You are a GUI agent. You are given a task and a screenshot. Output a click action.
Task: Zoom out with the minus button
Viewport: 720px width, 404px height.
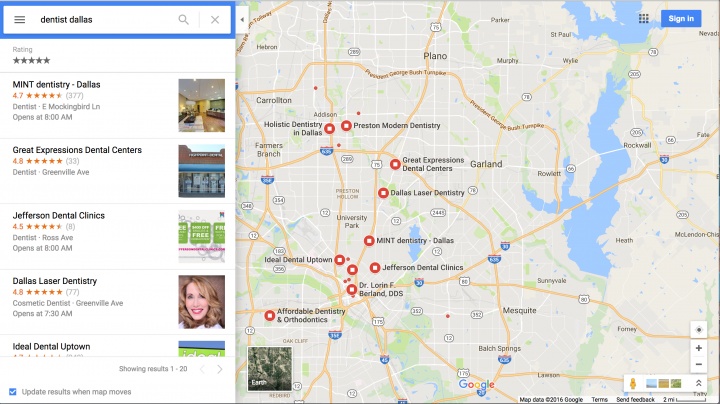[698, 365]
